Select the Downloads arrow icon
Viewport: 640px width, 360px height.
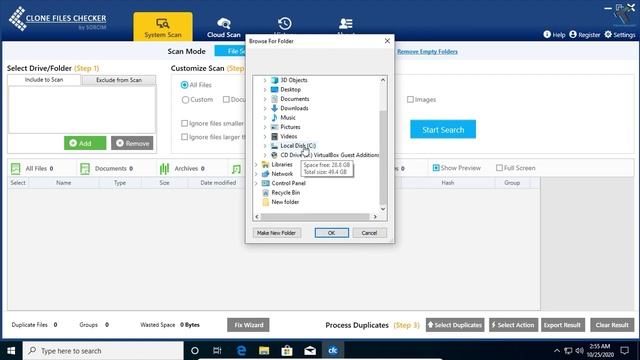[x=274, y=108]
